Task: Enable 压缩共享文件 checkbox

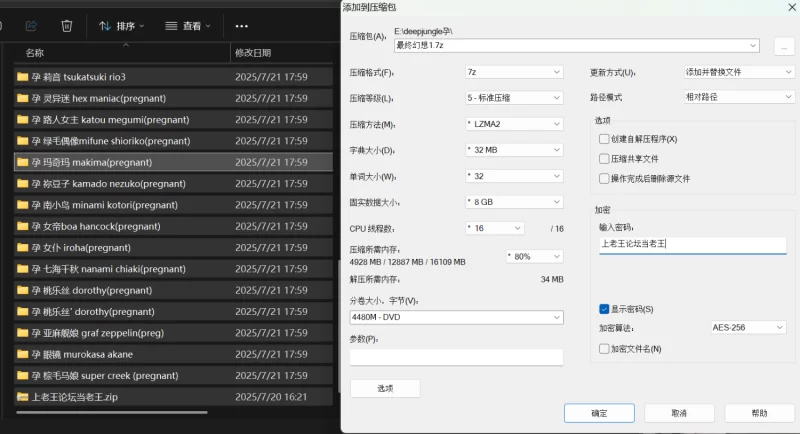Action: pos(604,159)
